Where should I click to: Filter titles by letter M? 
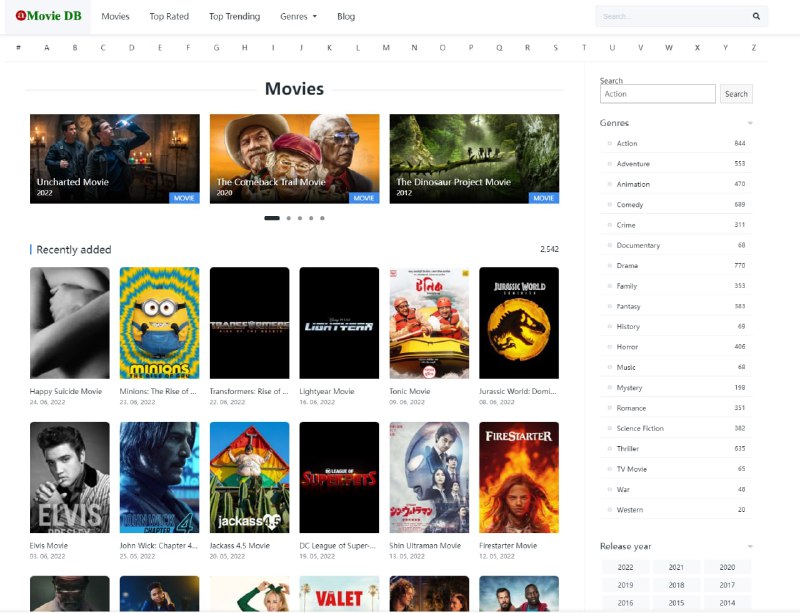[386, 47]
